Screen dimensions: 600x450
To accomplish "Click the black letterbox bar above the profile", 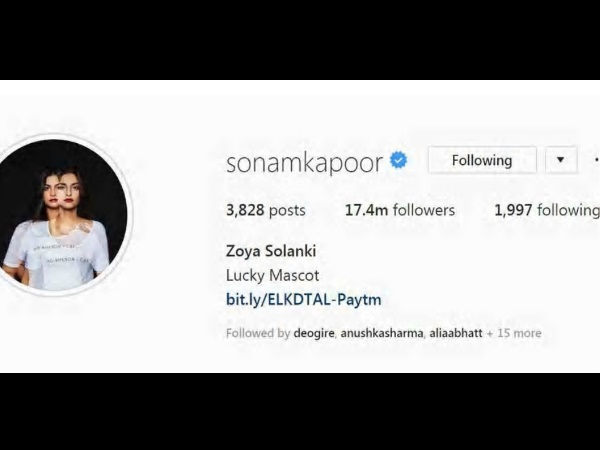I will (x=300, y=40).
